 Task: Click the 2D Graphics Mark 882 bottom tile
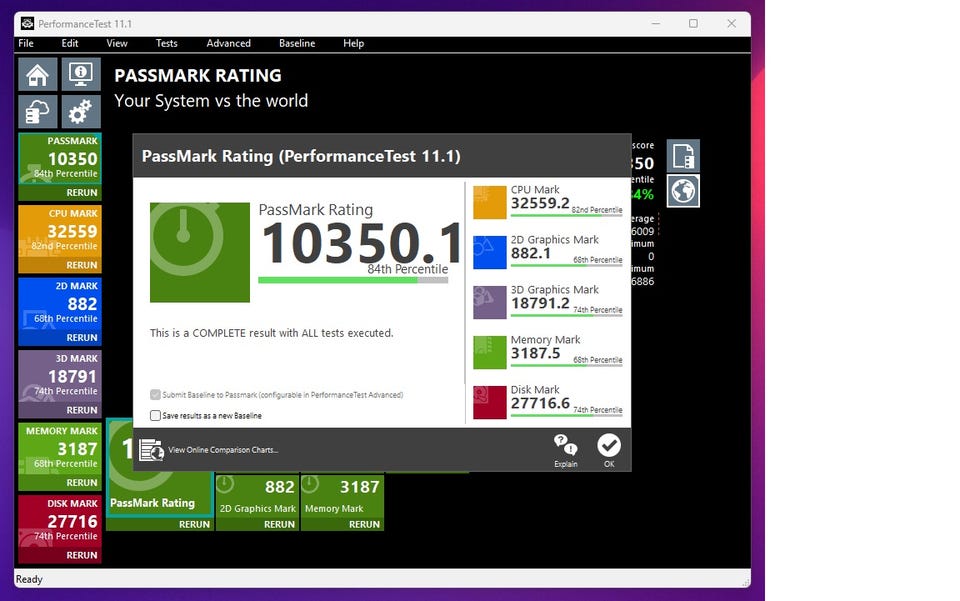pos(257,496)
